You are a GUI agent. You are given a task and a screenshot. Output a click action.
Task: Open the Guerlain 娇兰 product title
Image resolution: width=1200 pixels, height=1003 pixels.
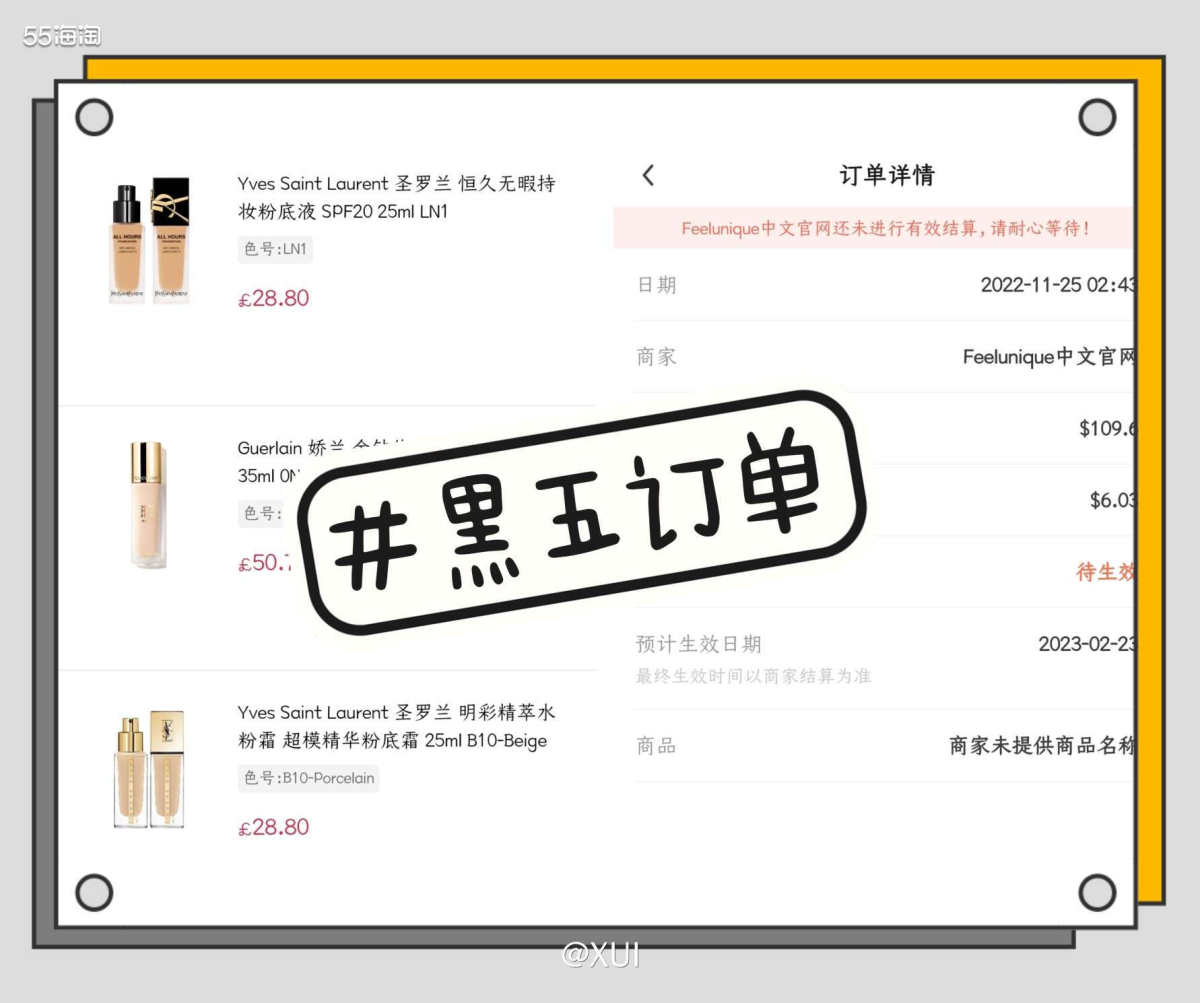(320, 461)
